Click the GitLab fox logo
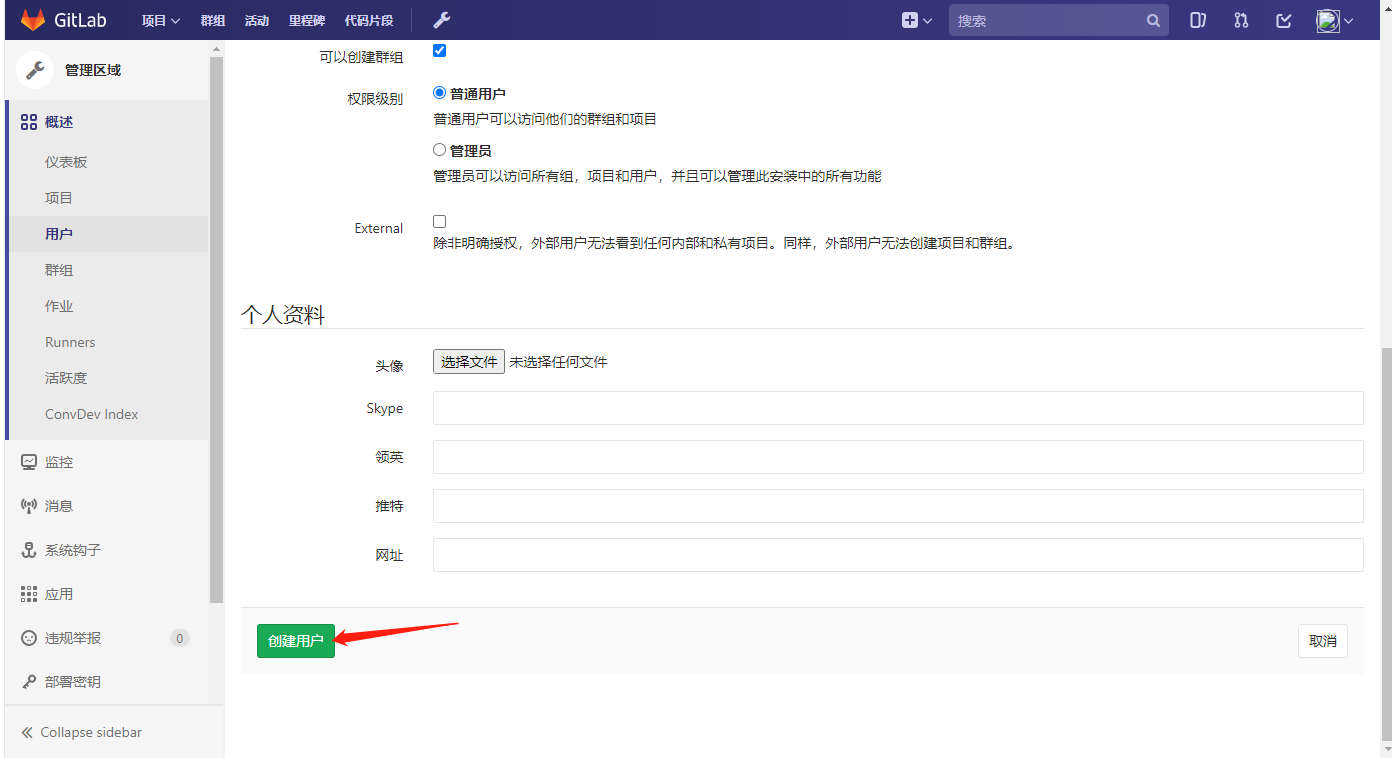 coord(32,18)
